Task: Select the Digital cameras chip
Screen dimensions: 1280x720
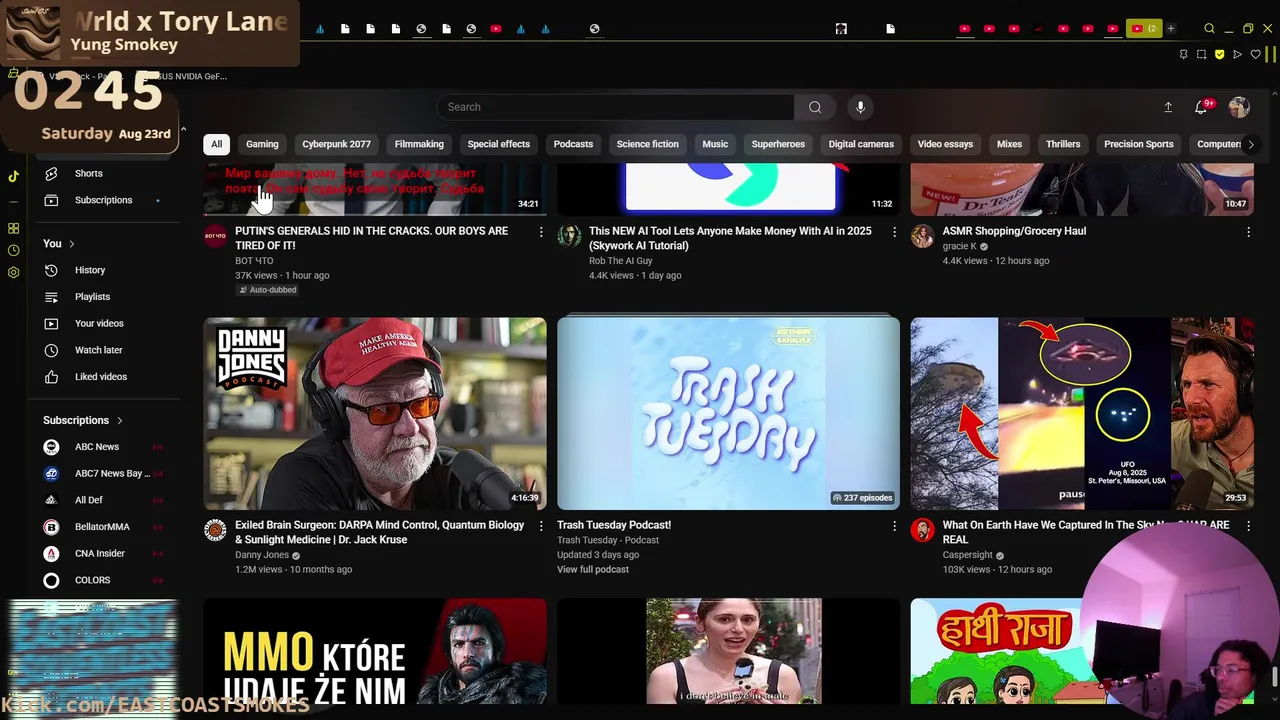Action: pyautogui.click(x=861, y=144)
